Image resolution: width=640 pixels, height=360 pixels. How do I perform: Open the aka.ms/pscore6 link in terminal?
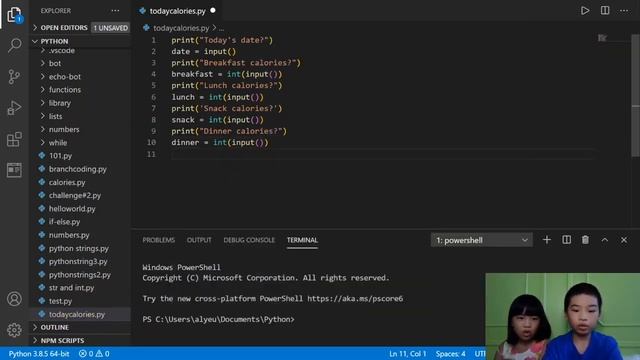coord(355,299)
